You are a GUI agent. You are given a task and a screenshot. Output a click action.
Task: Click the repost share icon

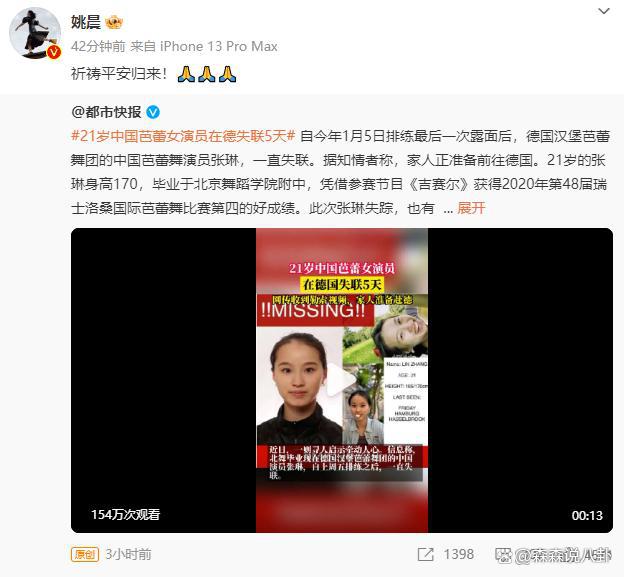click(x=425, y=554)
